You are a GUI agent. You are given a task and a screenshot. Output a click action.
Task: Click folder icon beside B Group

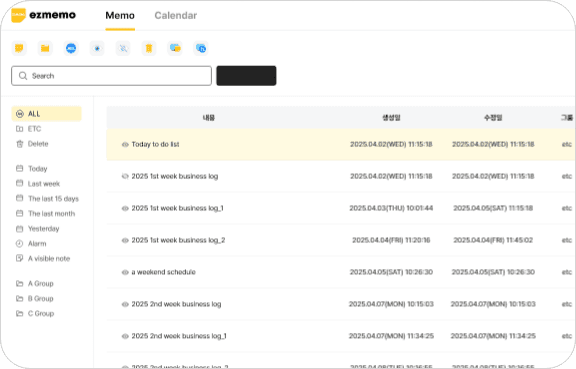(x=19, y=298)
